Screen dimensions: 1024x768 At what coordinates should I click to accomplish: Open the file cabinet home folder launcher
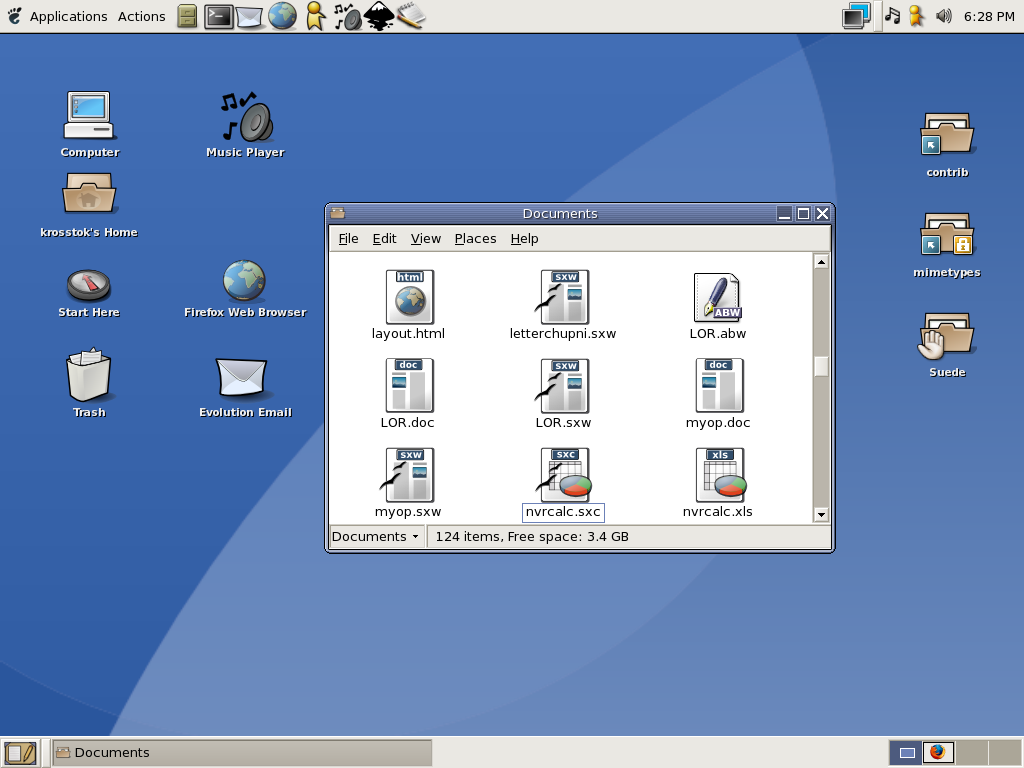[x=187, y=16]
